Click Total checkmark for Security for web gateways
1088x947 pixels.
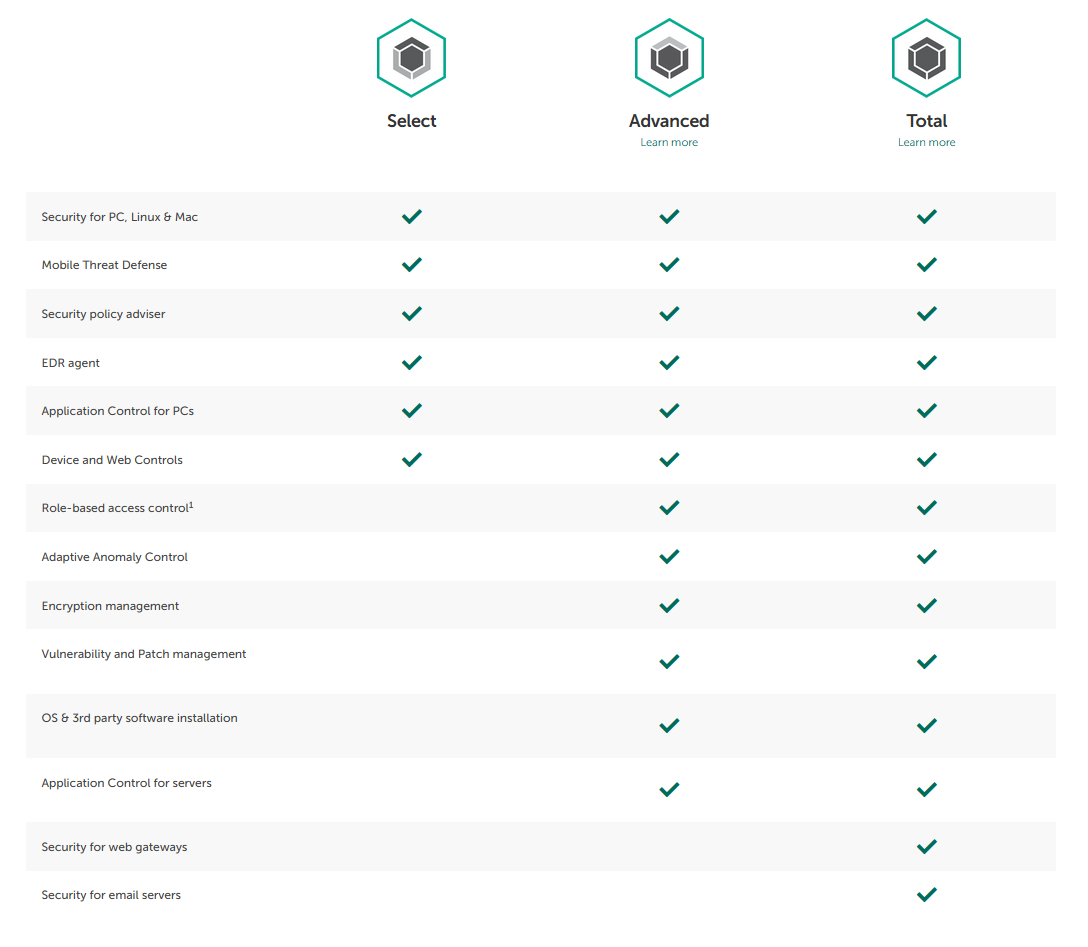point(926,847)
